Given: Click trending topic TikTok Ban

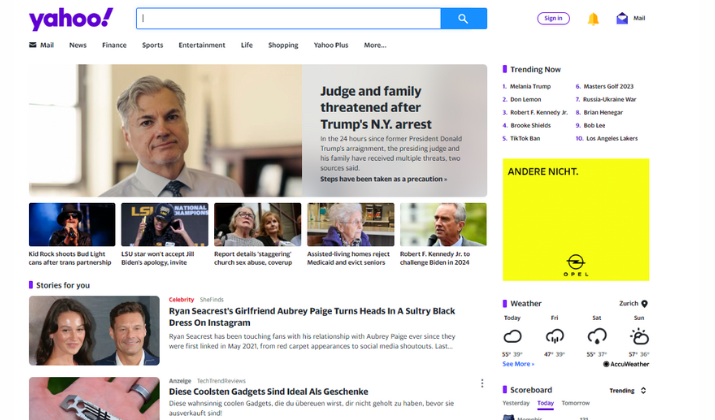Looking at the screenshot, I should (x=525, y=139).
